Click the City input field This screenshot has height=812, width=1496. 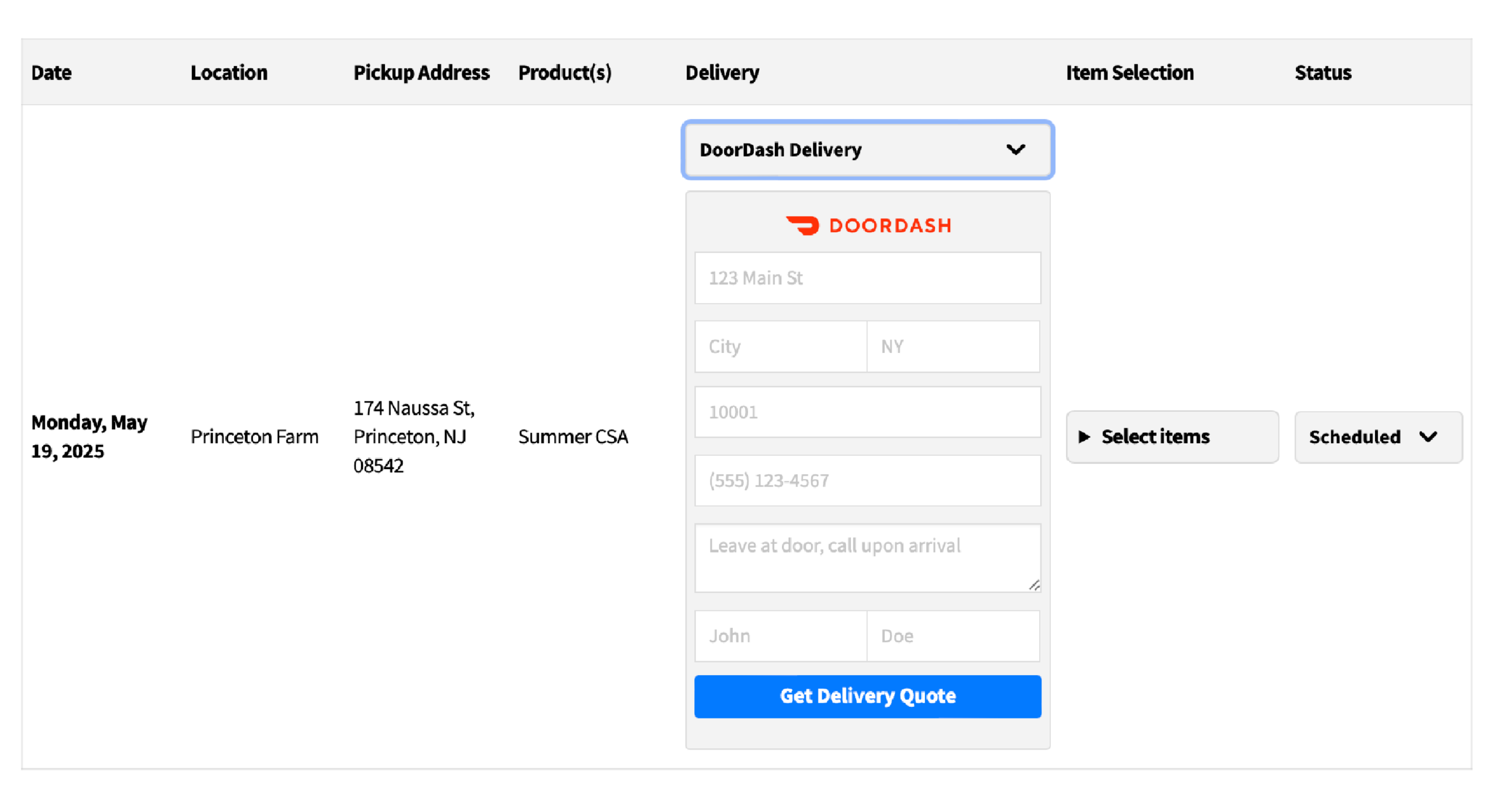point(780,346)
